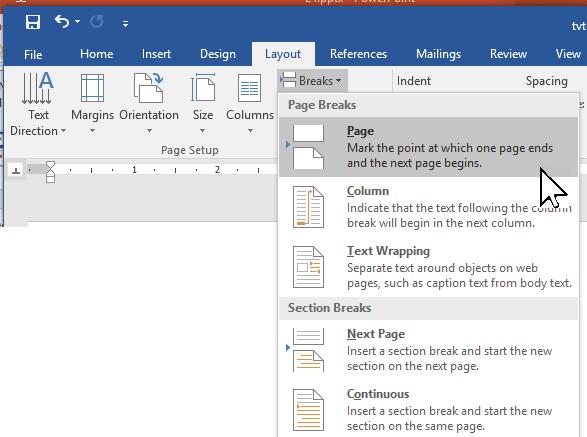Screen dimensions: 587x437
Task: Click the Undo arrow icon
Action: pos(62,22)
